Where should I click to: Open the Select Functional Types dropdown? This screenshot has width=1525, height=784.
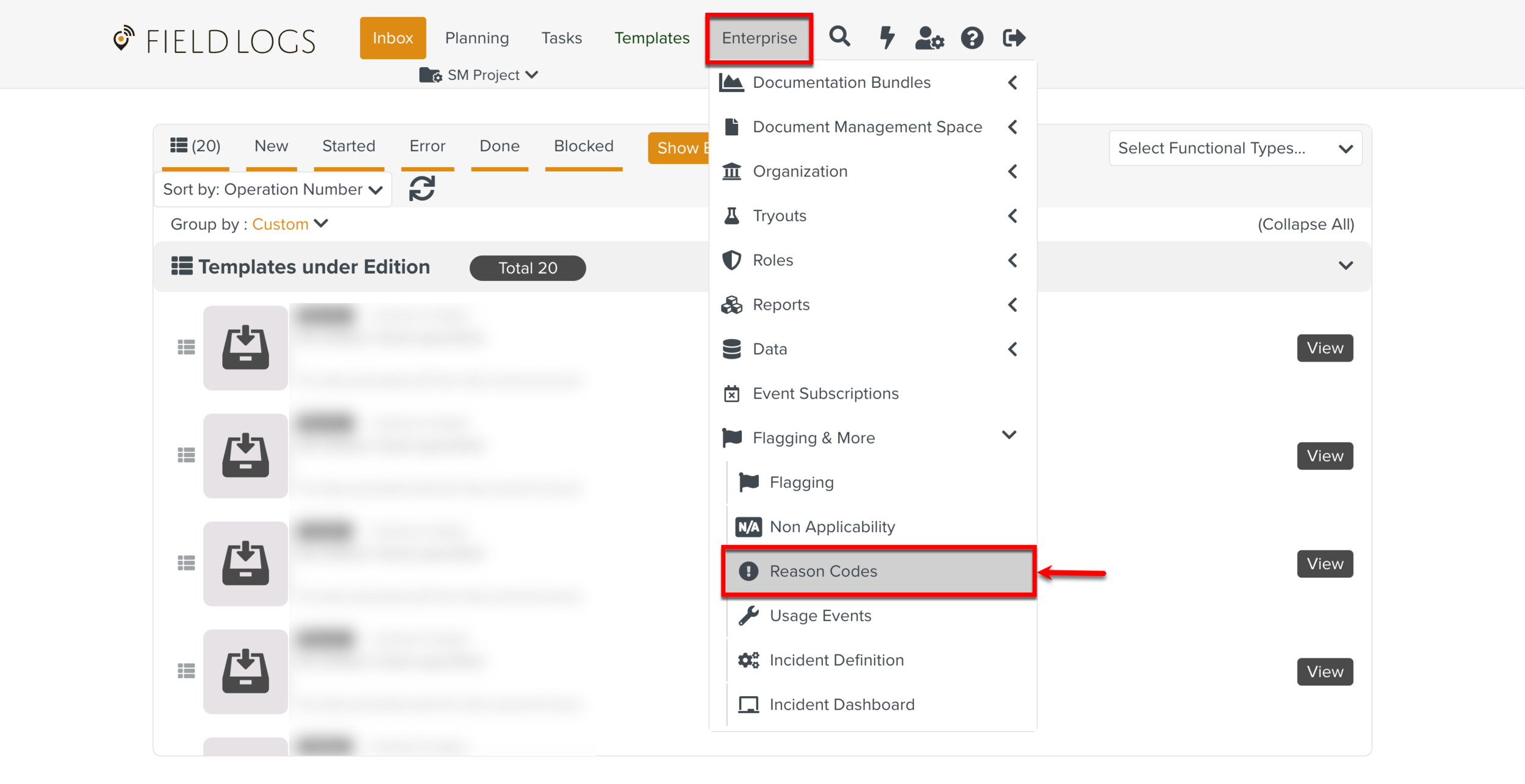tap(1235, 148)
